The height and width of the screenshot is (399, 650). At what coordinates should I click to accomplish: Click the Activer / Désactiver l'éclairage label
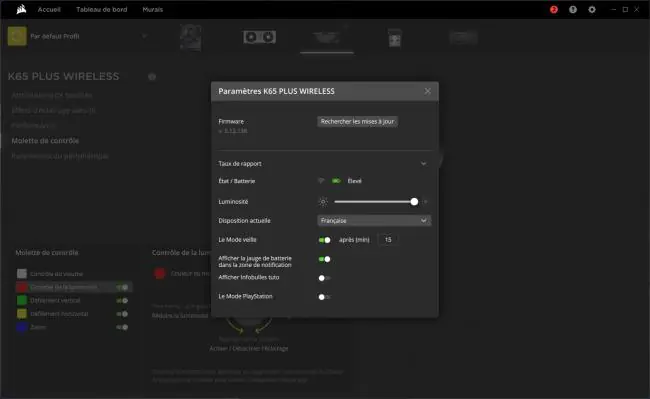[248, 348]
